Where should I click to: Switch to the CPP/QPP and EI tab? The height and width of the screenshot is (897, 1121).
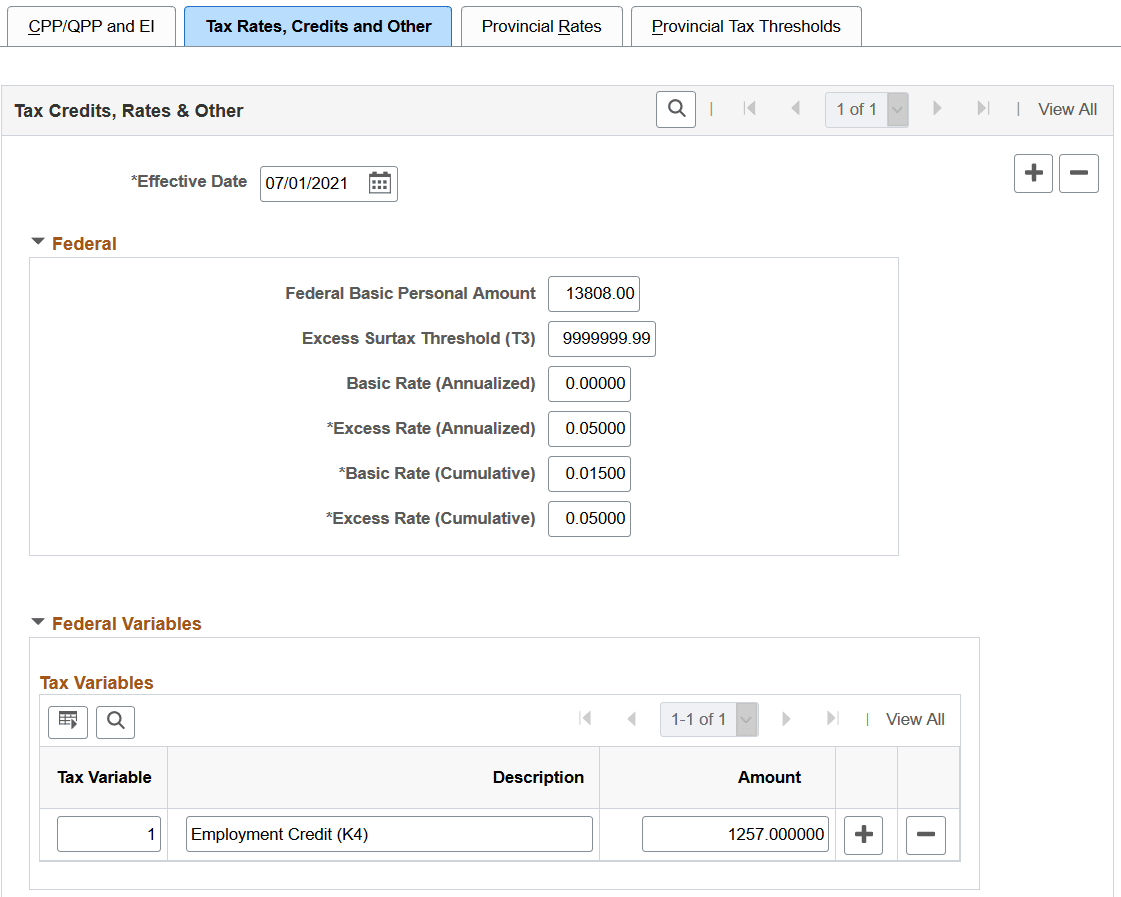click(x=91, y=26)
